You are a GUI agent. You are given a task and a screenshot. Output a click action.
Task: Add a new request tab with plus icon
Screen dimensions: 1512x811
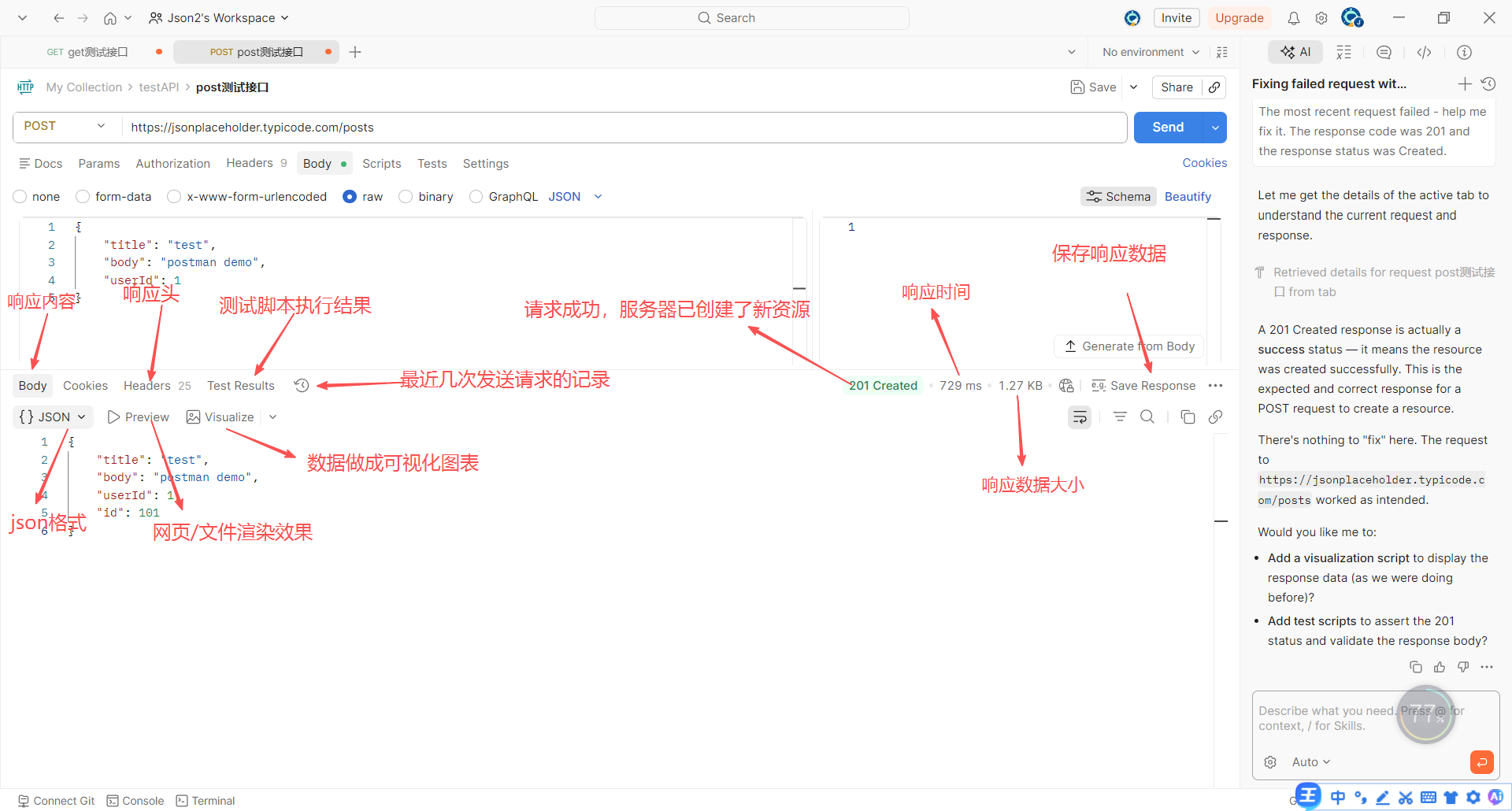click(355, 52)
